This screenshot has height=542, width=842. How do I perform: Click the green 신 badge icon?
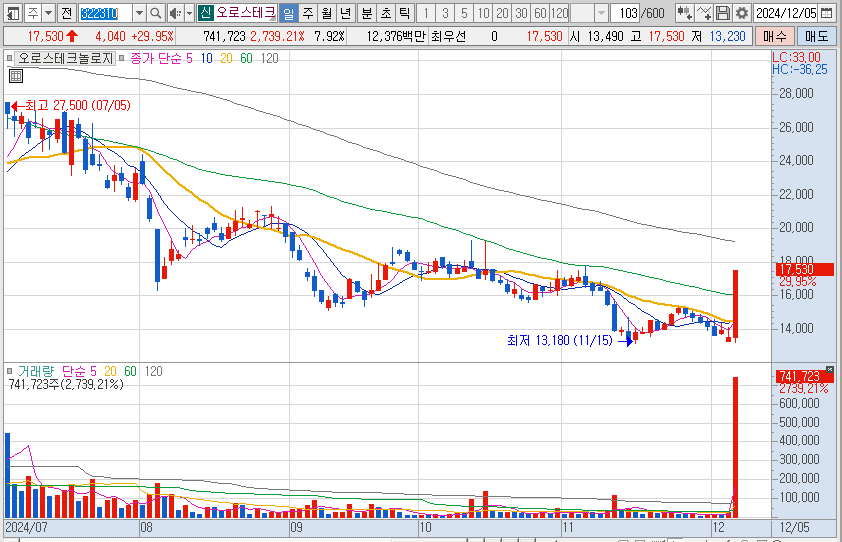[205, 13]
